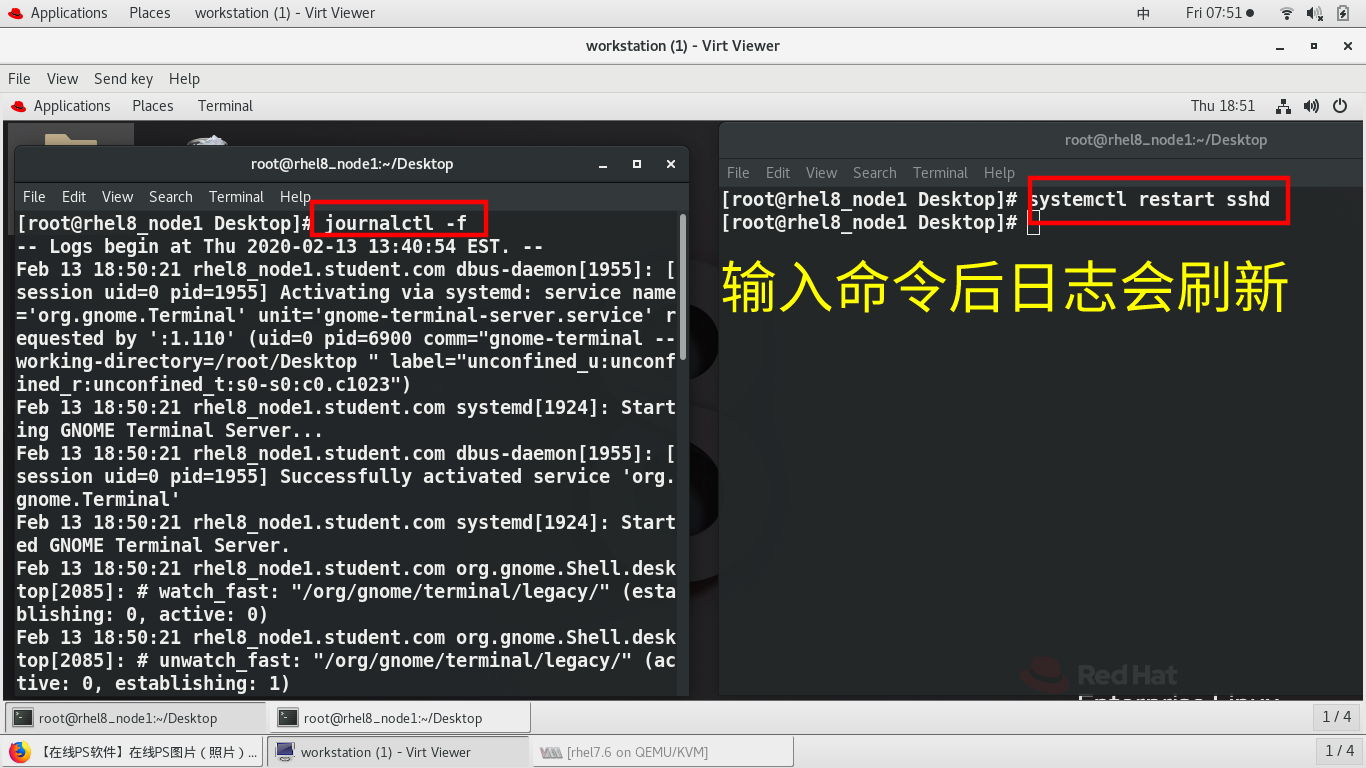Image resolution: width=1366 pixels, height=768 pixels.
Task: Minimize the left terminal window
Action: 602,164
